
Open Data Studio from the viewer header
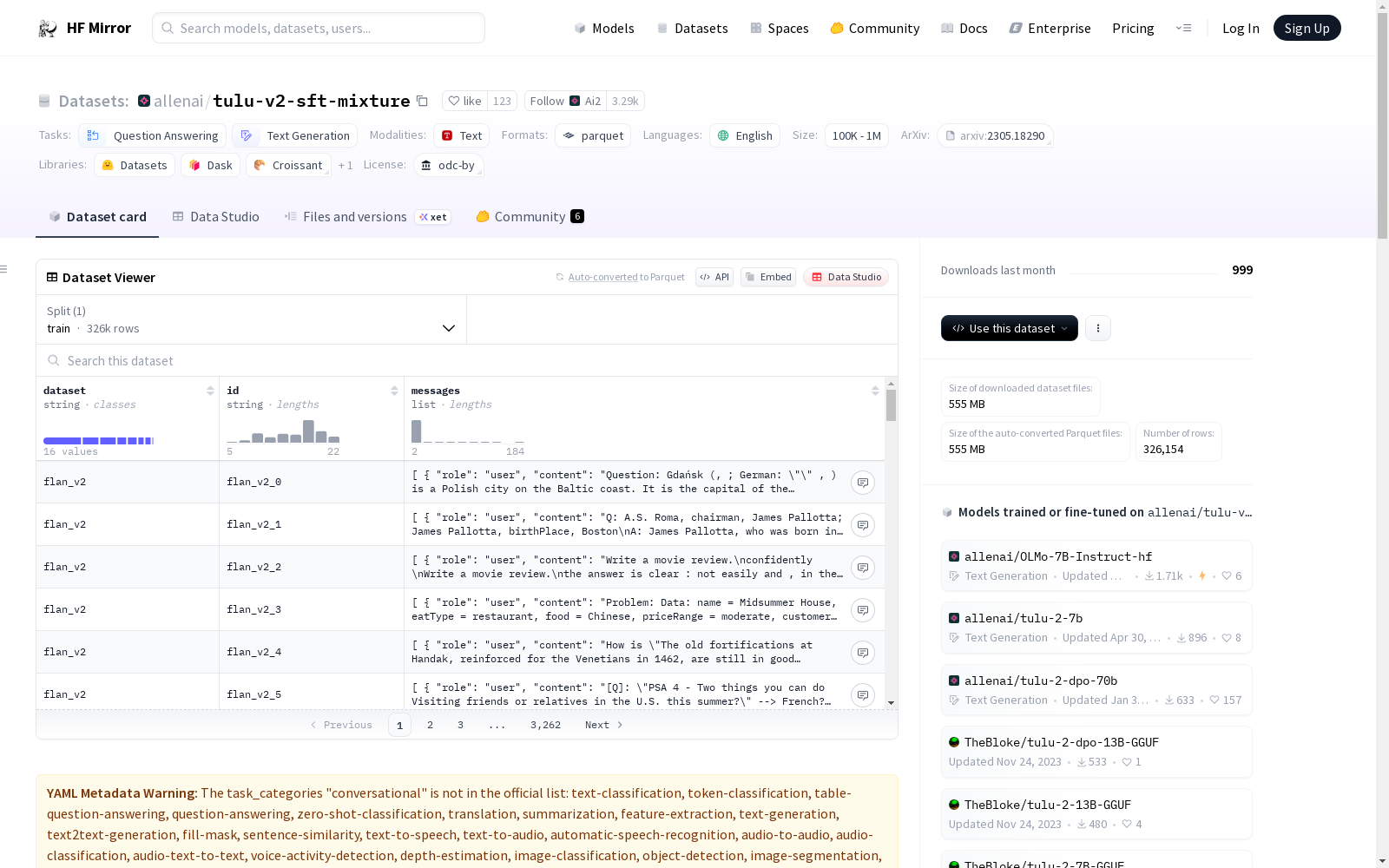[846, 277]
